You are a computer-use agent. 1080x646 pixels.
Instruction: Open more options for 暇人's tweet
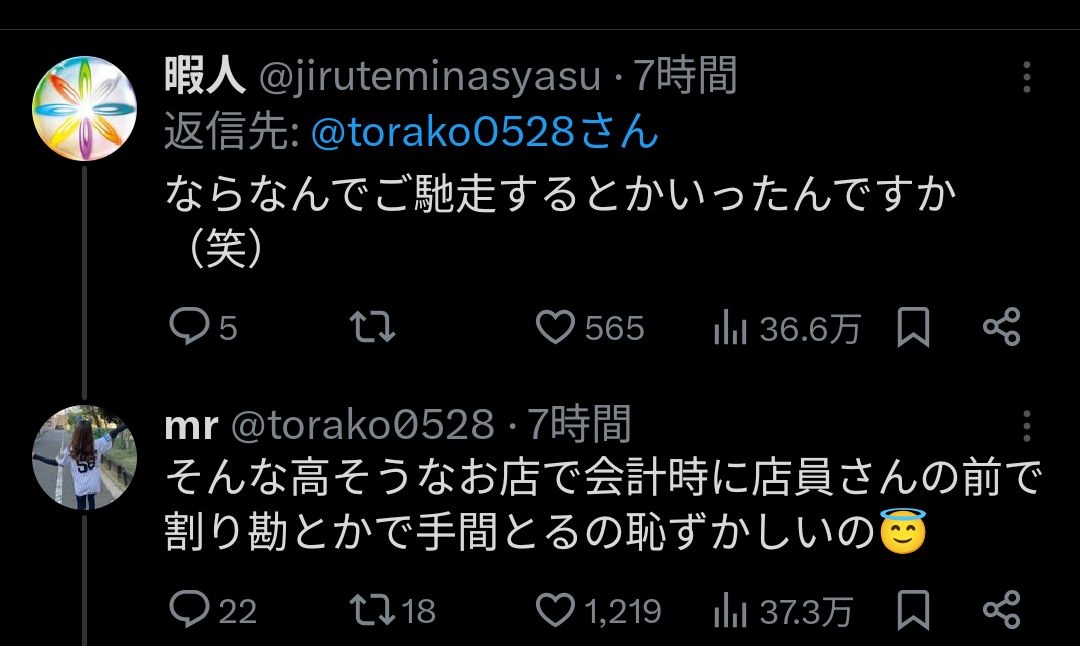(x=1026, y=77)
